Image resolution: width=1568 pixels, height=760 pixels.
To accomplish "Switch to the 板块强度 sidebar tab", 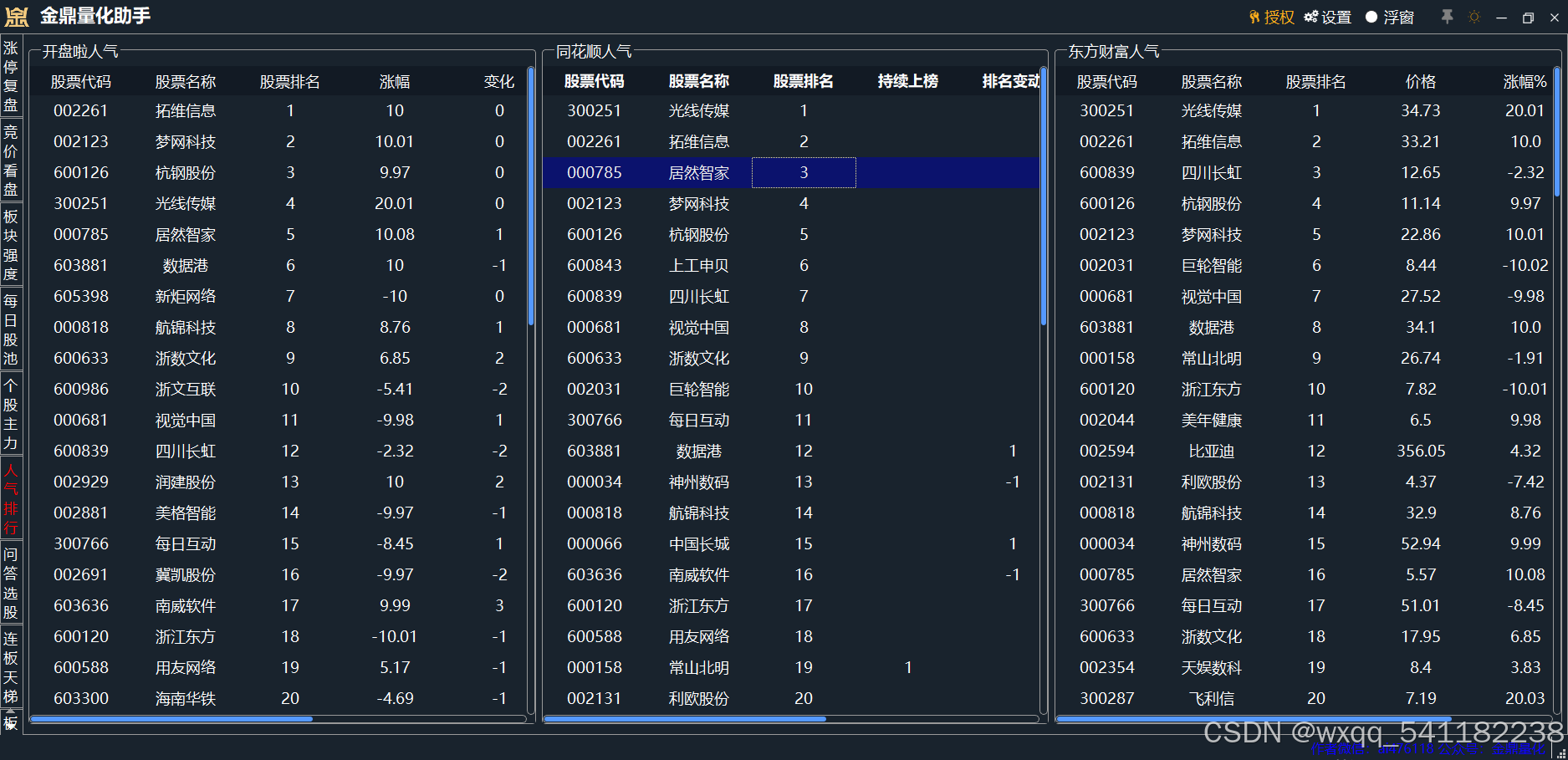I will [x=11, y=245].
